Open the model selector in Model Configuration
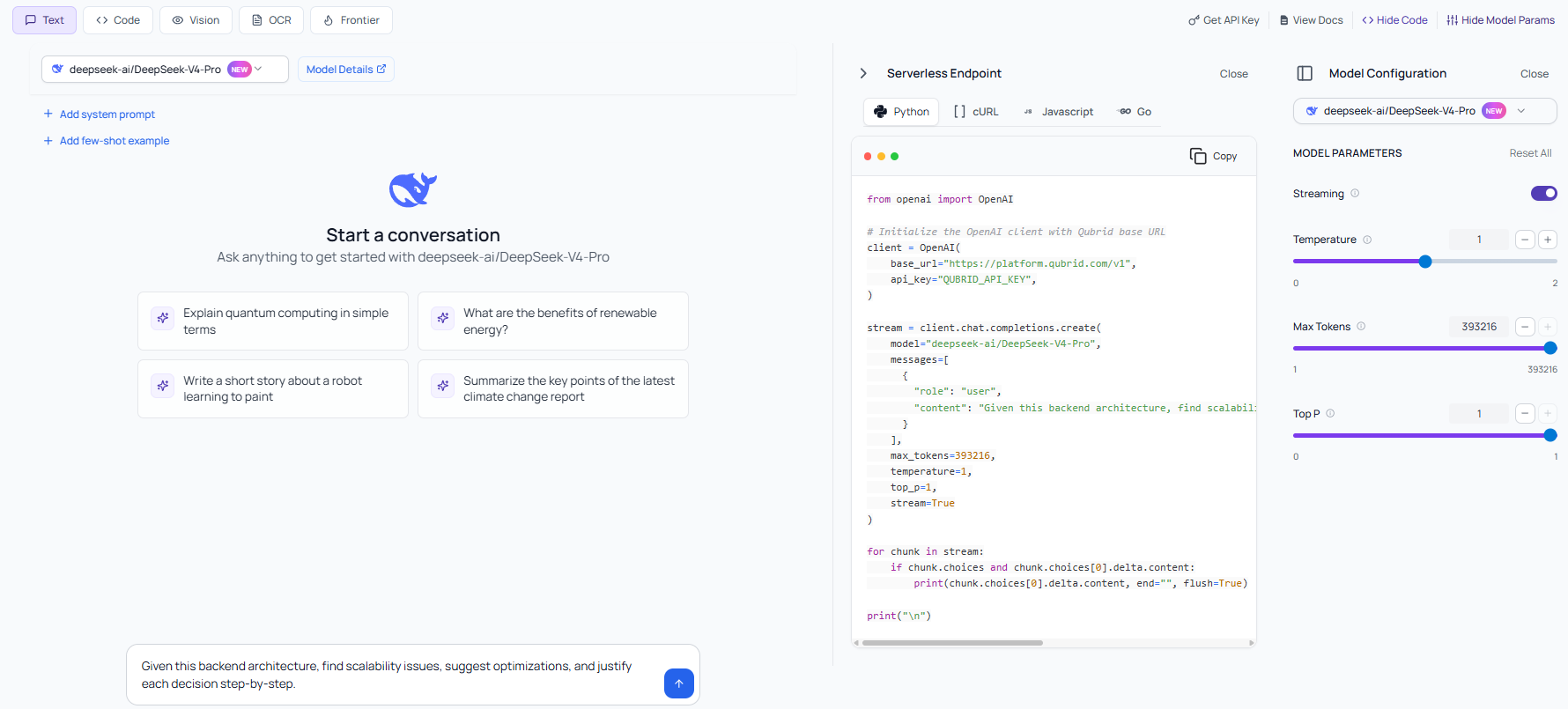 (x=1425, y=111)
